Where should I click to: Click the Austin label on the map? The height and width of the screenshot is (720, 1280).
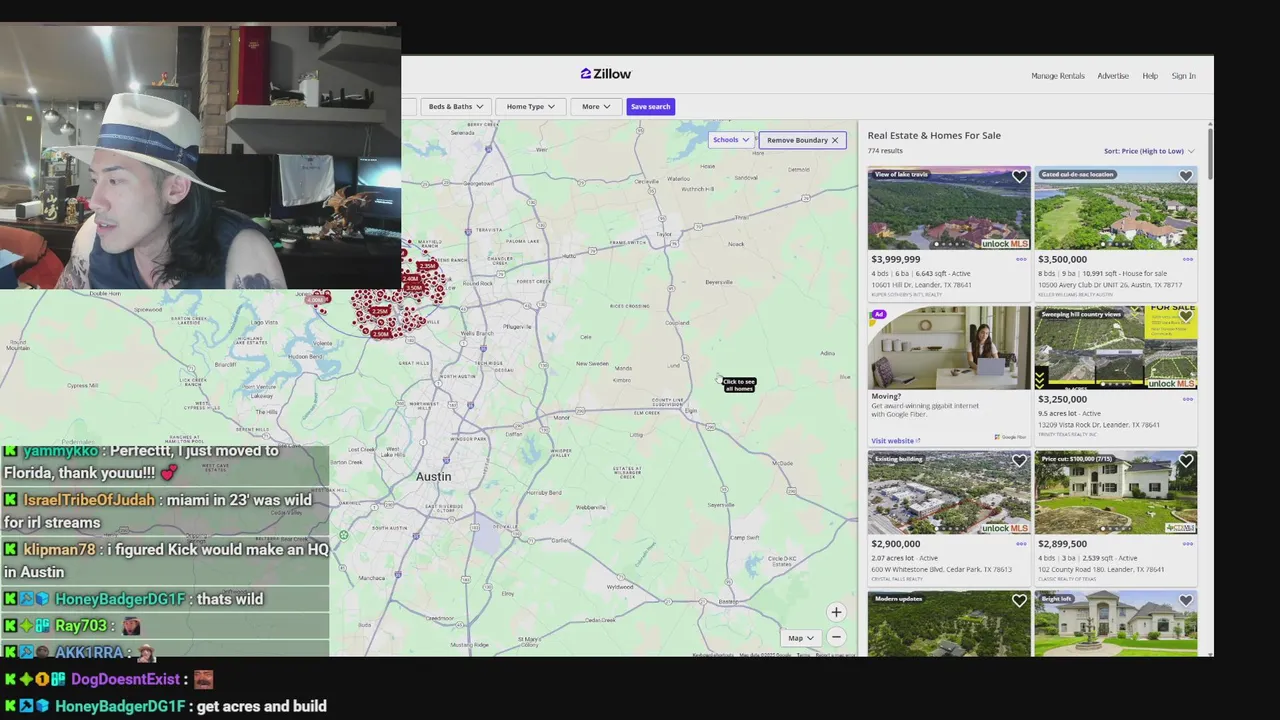[434, 476]
